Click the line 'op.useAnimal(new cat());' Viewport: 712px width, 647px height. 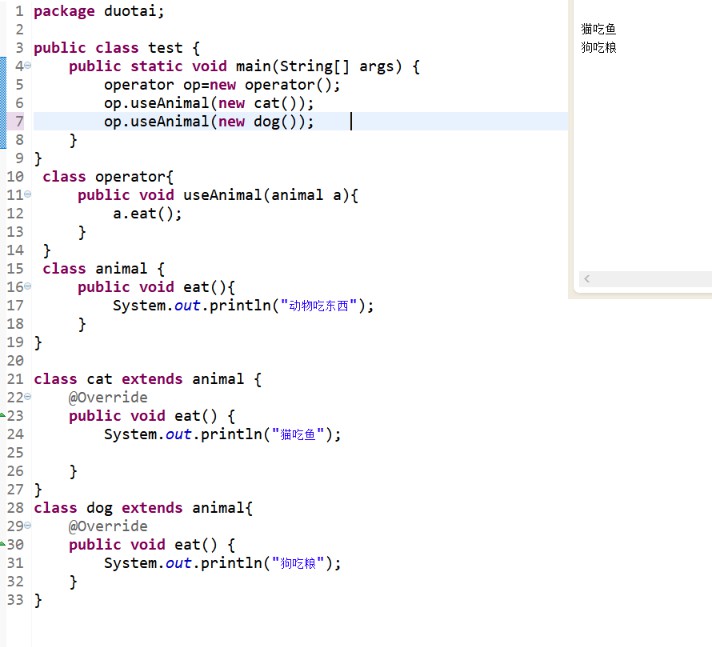[209, 103]
